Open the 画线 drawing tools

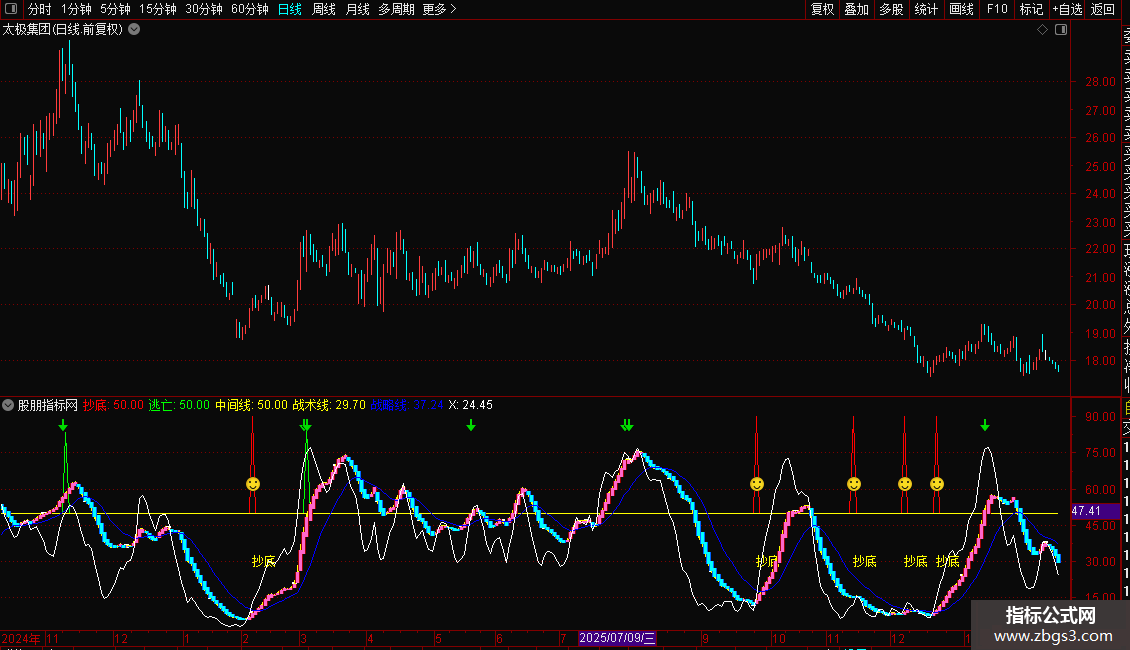coord(961,9)
